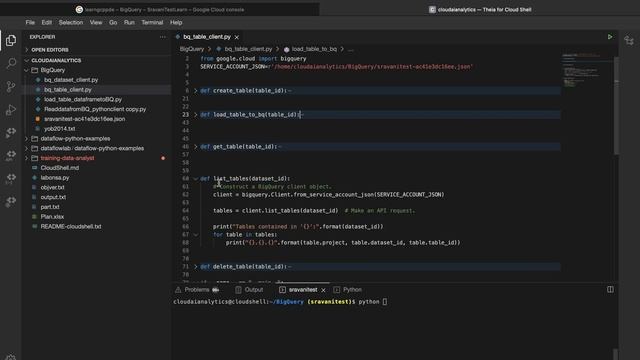Open part.txt file
This screenshot has width=640, height=360.
tap(50, 207)
